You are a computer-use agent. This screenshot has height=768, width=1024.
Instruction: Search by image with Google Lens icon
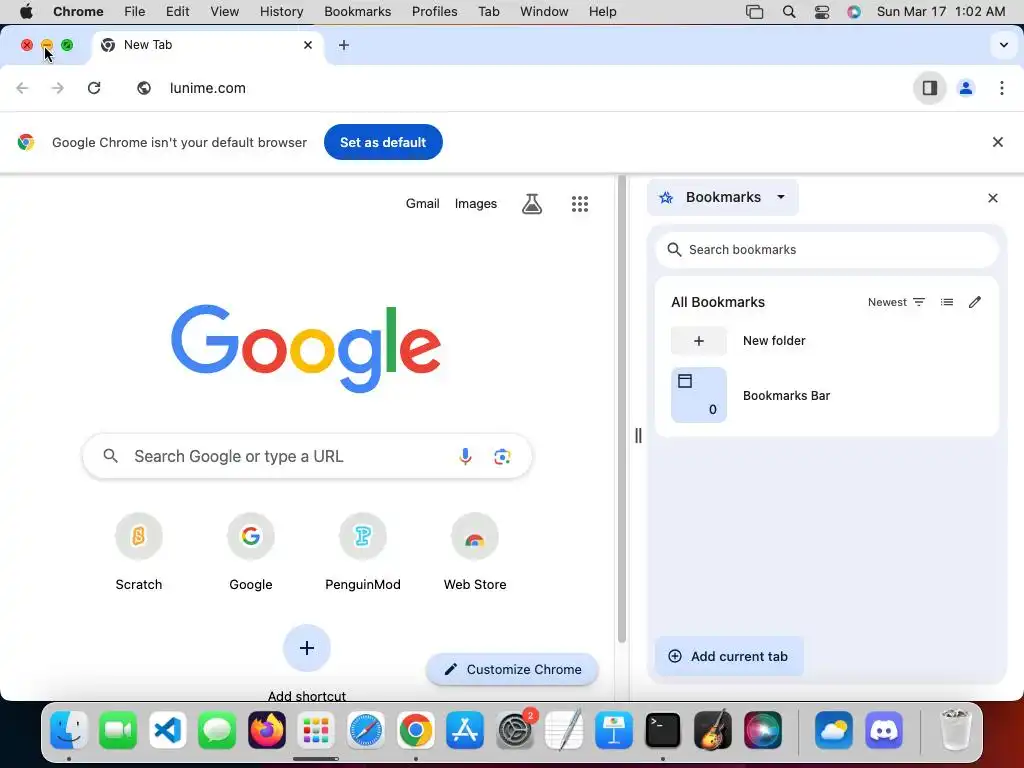point(502,456)
